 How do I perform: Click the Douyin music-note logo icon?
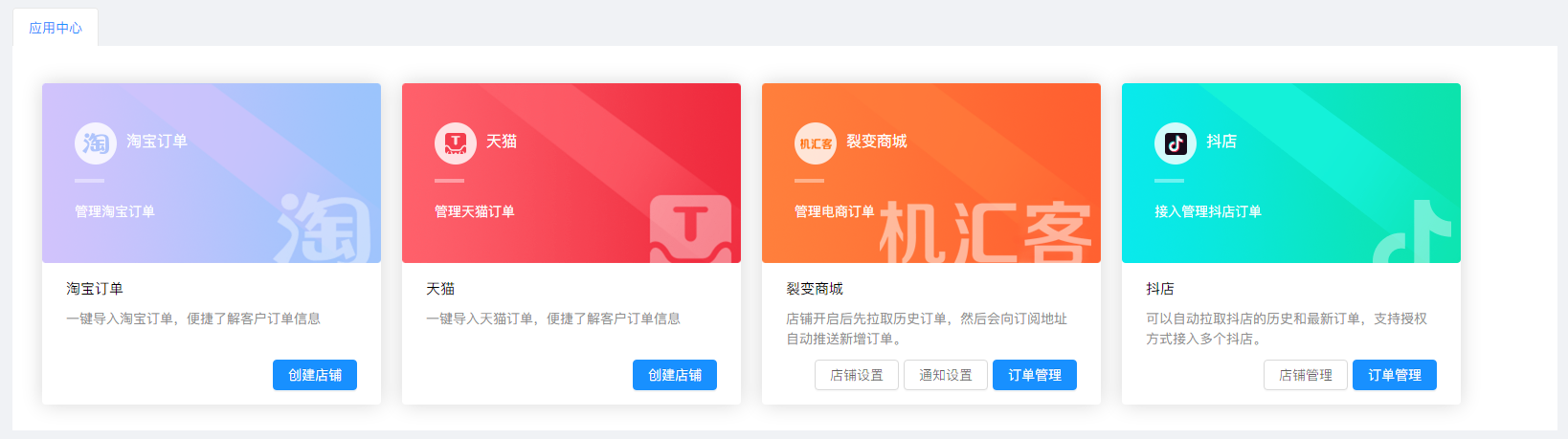point(1176,143)
